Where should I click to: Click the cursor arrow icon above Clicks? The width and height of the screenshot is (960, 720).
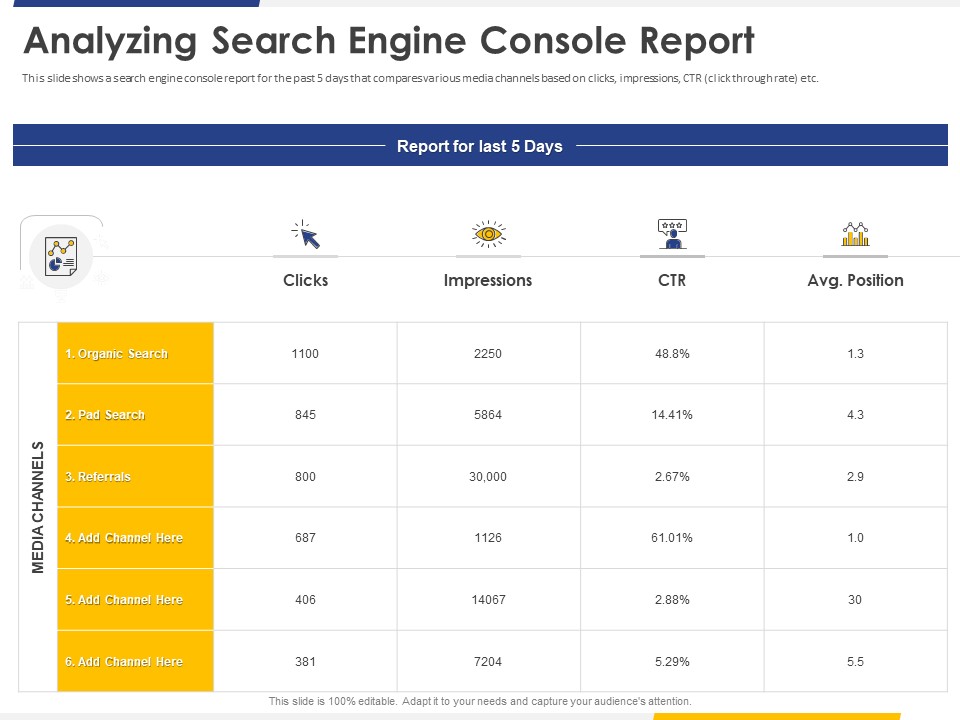(306, 234)
